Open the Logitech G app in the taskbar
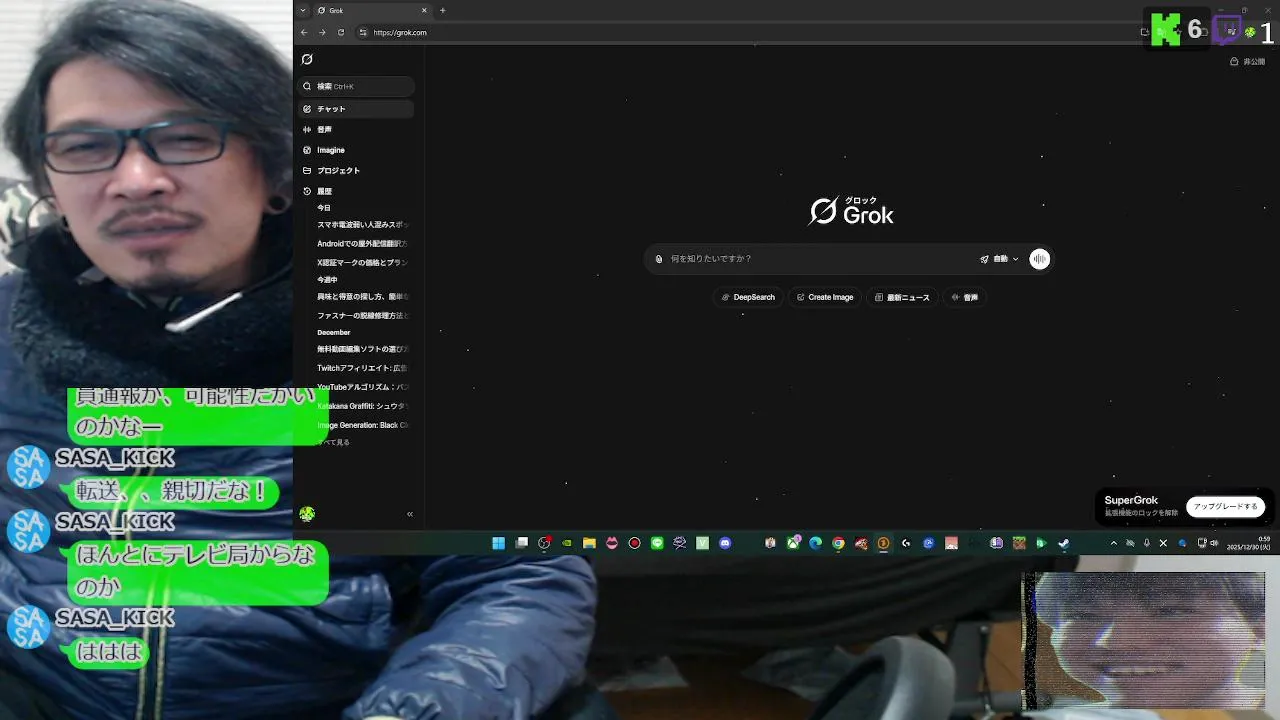This screenshot has height=720, width=1280. (906, 543)
